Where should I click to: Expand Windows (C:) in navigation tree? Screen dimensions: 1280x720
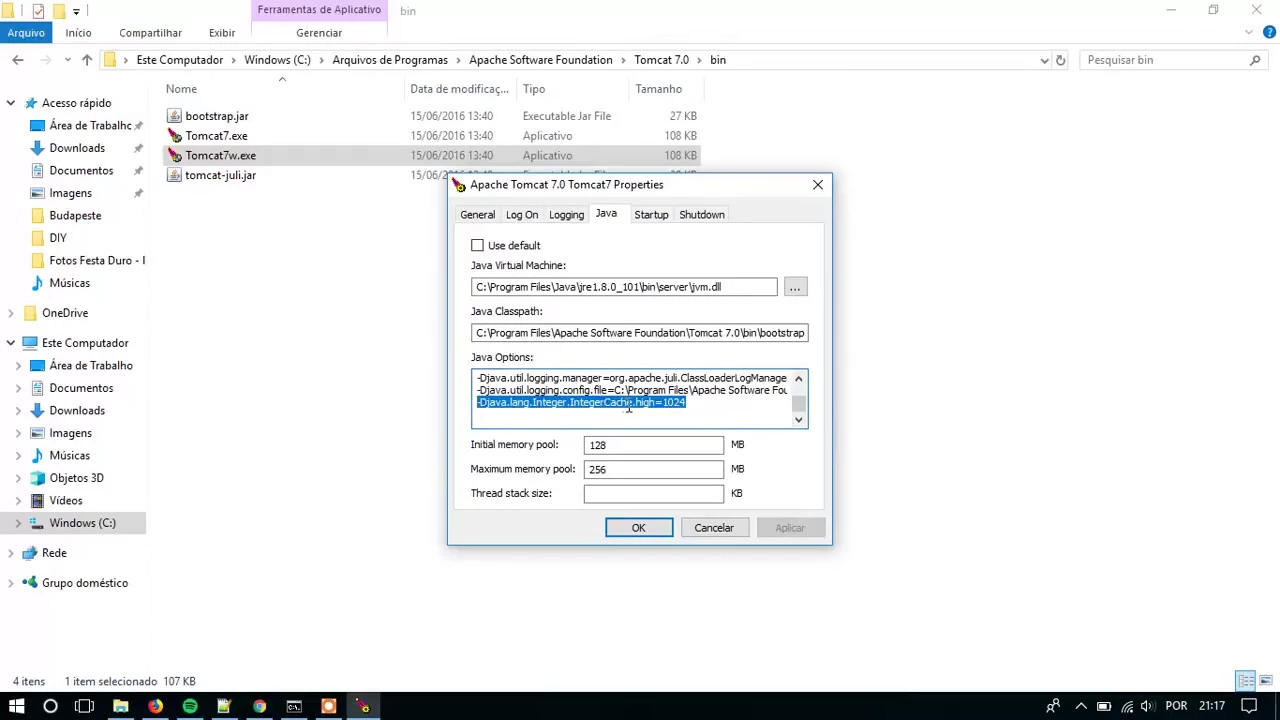[x=18, y=523]
